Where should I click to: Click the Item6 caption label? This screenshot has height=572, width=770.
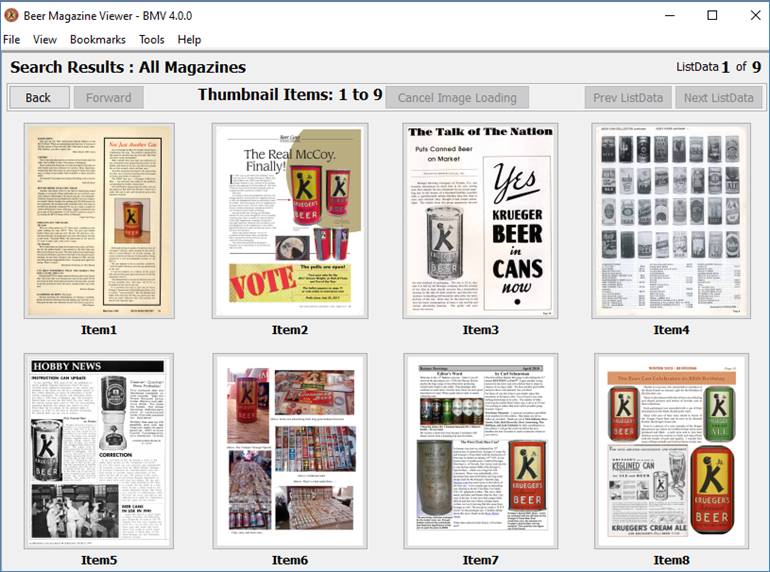pyautogui.click(x=290, y=560)
